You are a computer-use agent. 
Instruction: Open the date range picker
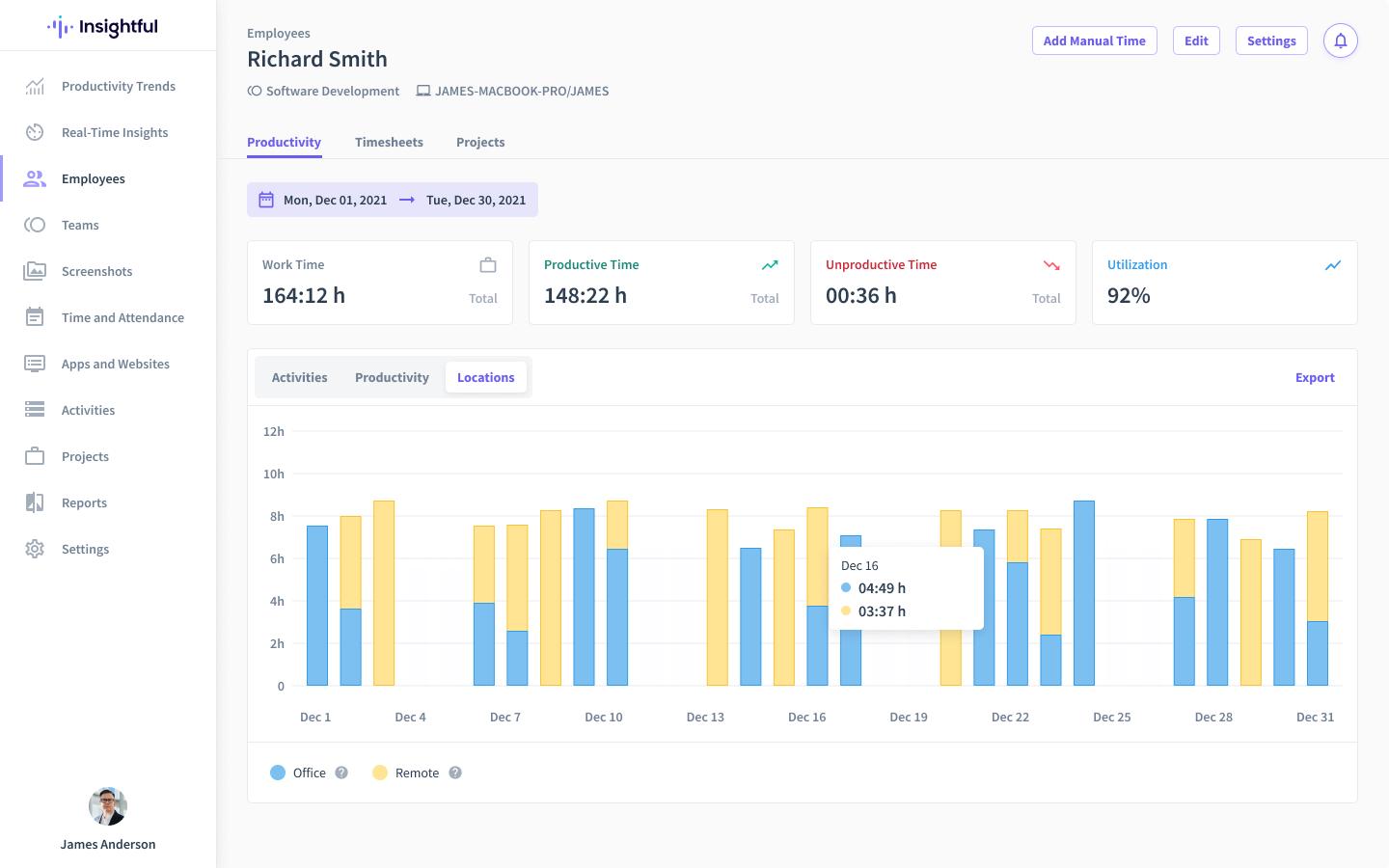click(392, 200)
